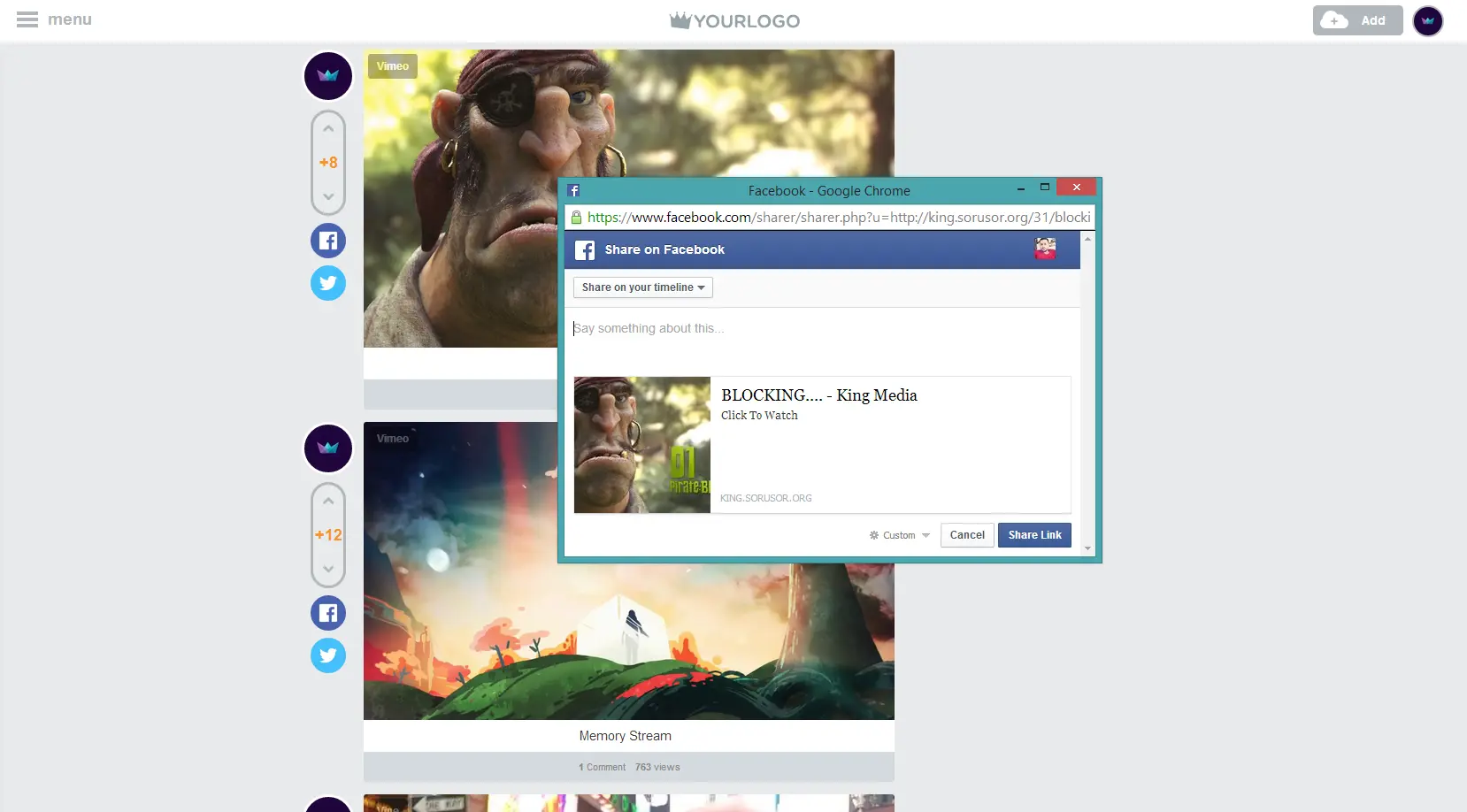1467x812 pixels.
Task: Click the +12 vote score
Action: tap(328, 535)
